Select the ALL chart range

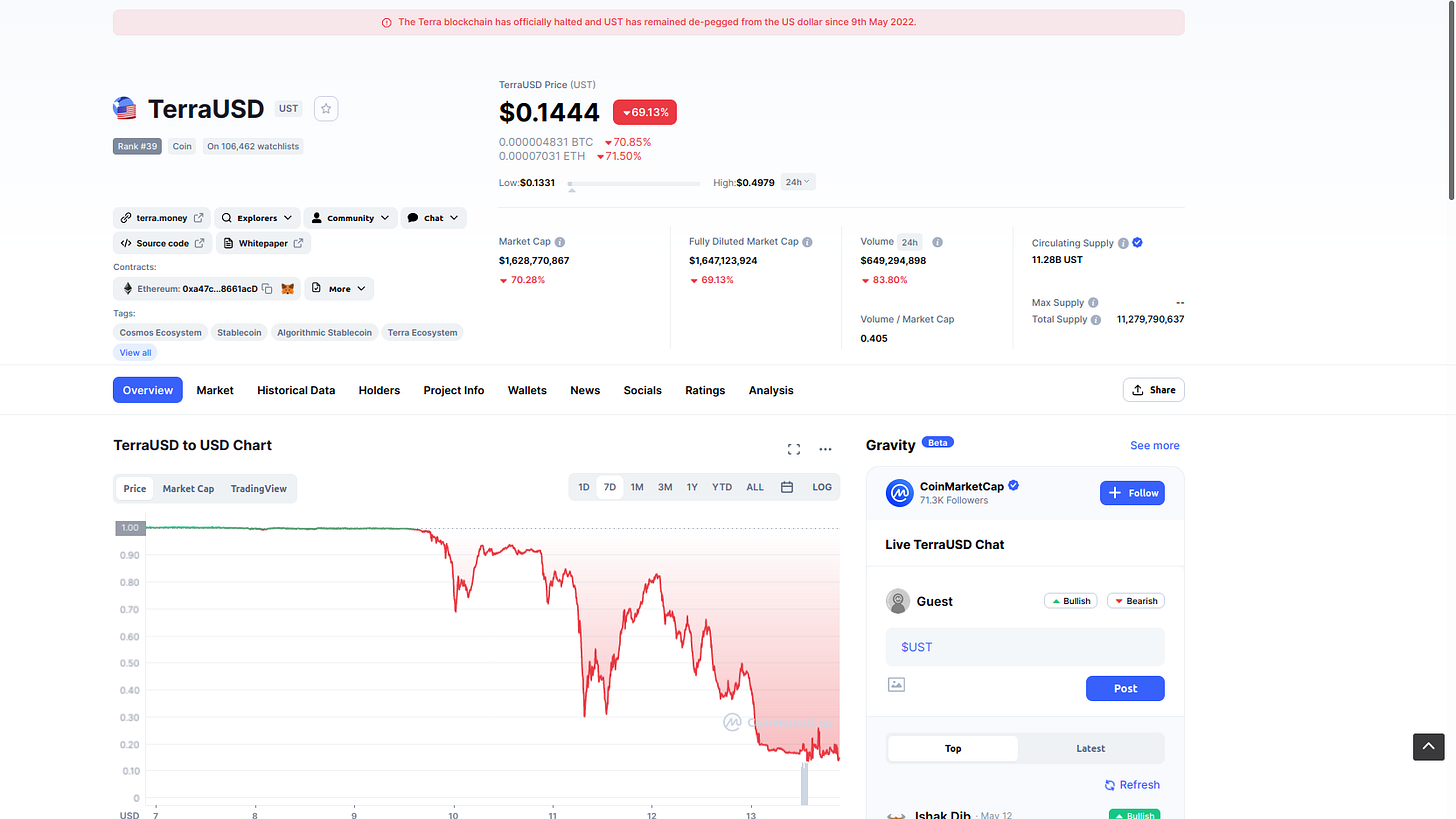(755, 487)
